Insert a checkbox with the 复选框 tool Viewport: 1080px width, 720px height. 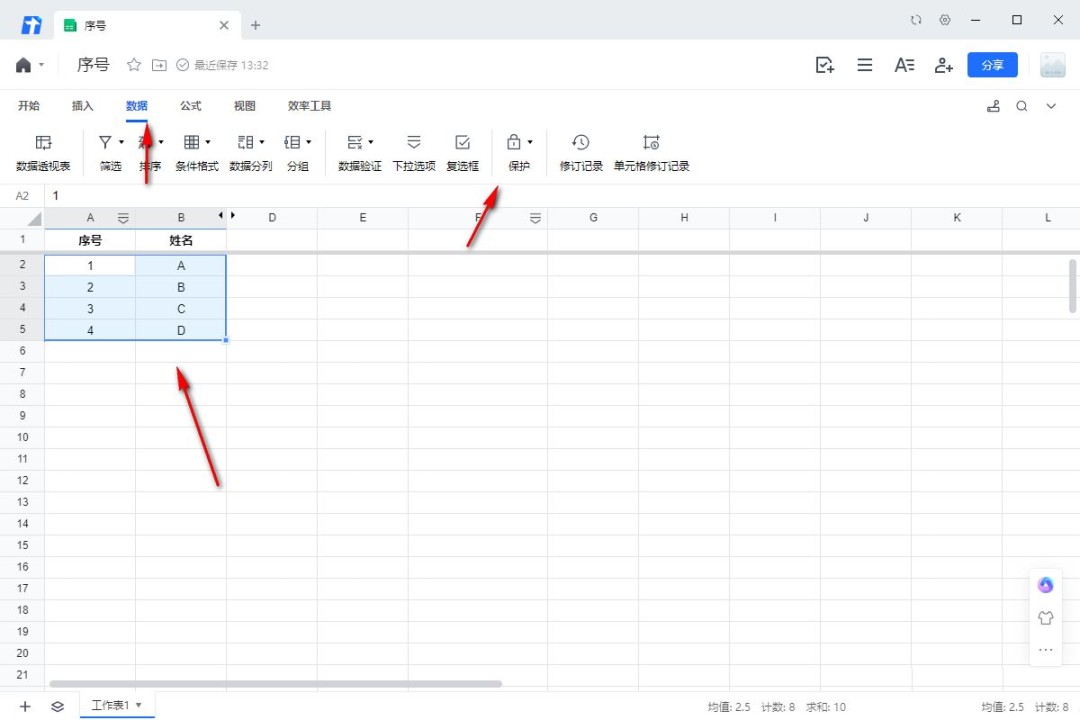(x=462, y=143)
